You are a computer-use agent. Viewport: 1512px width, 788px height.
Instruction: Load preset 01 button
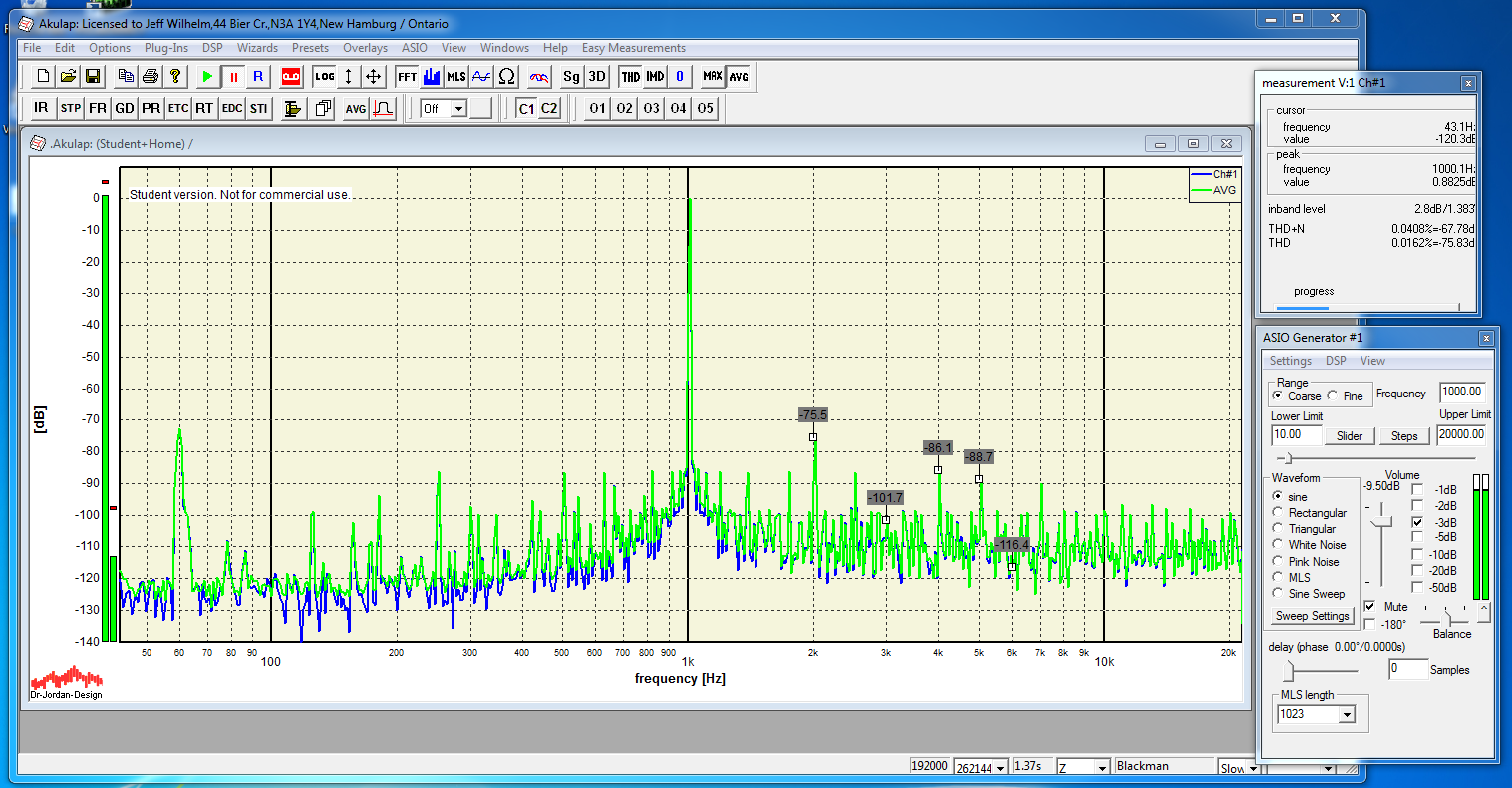597,108
